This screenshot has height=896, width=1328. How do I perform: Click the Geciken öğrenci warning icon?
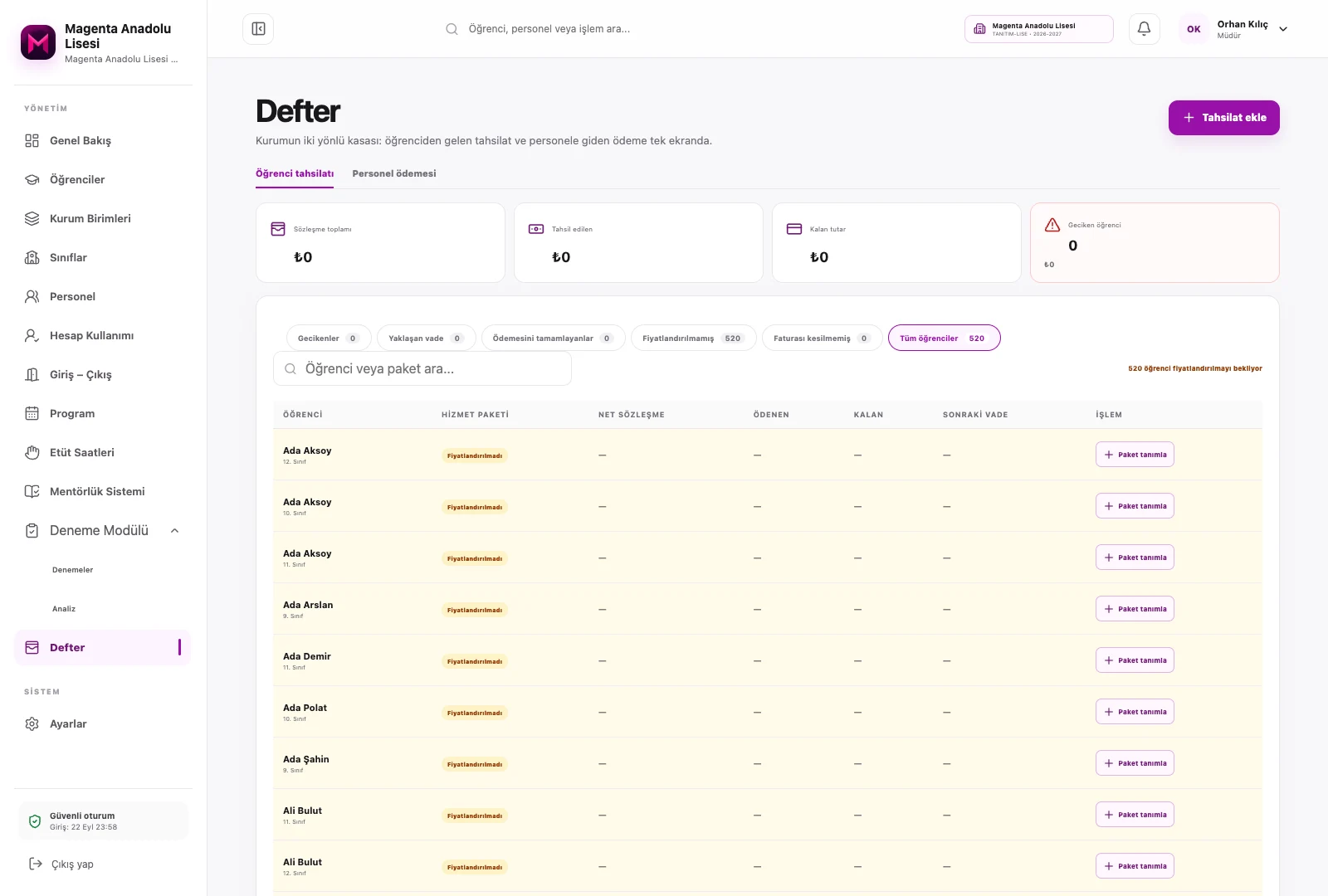(1052, 225)
